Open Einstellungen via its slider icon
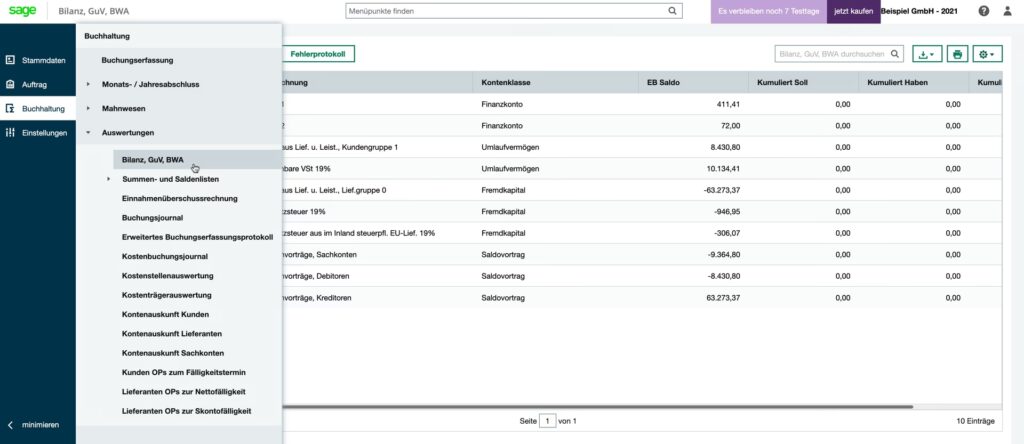1024x444 pixels. (x=10, y=132)
